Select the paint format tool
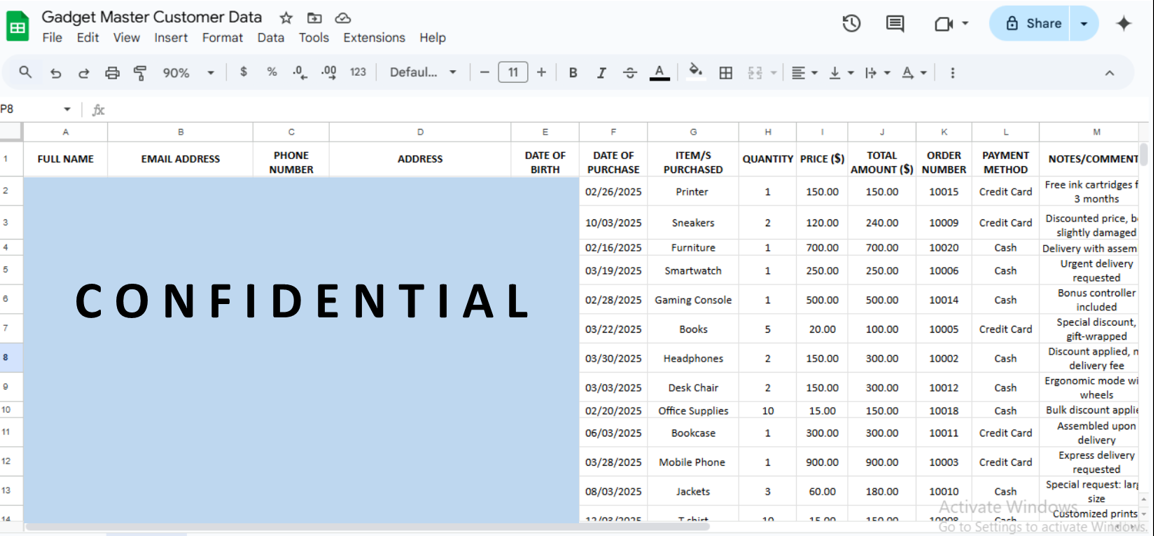 coord(140,72)
